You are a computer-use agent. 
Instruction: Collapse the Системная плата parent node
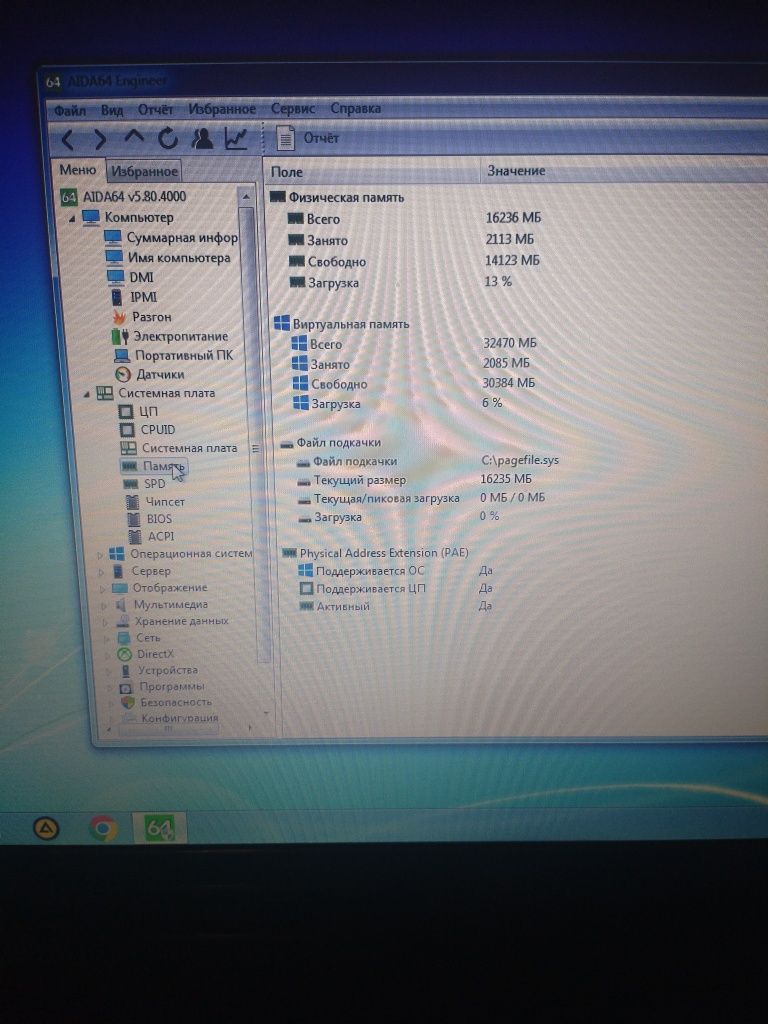pos(86,394)
